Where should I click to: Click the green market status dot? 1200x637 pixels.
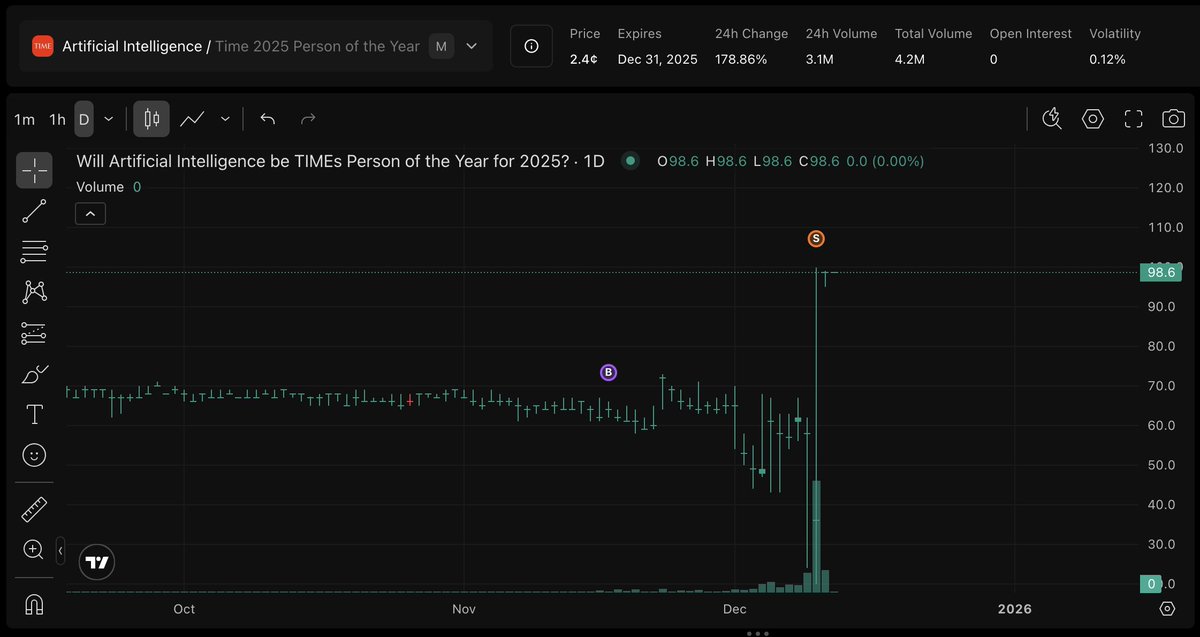[x=630, y=160]
